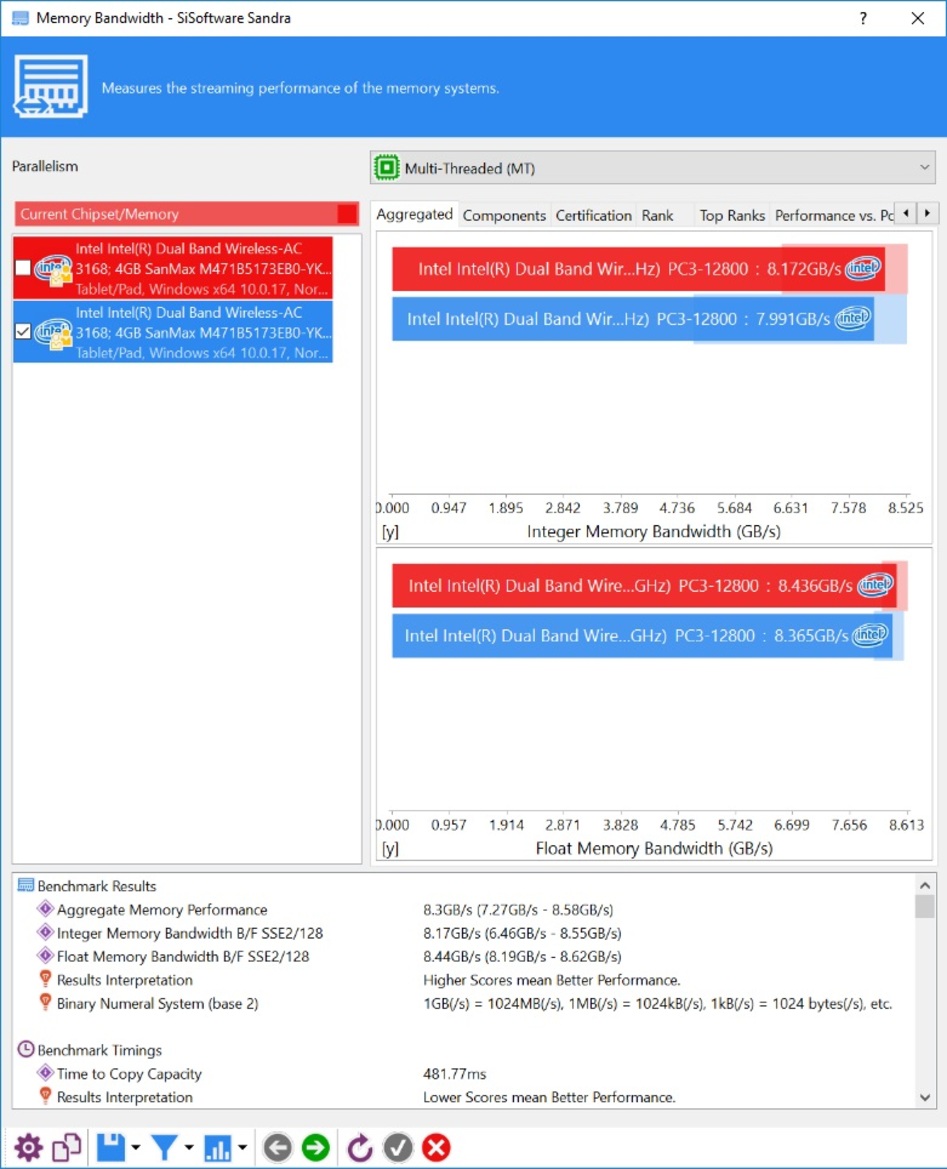
Task: Expand the arrow next to the save icon
Action: coord(136,1148)
